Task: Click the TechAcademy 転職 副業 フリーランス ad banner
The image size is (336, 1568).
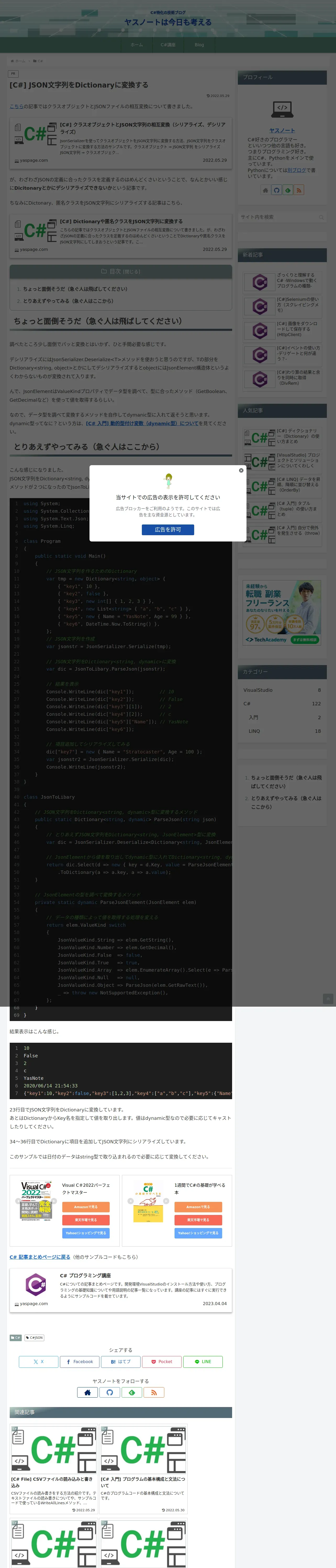Action: [x=282, y=612]
